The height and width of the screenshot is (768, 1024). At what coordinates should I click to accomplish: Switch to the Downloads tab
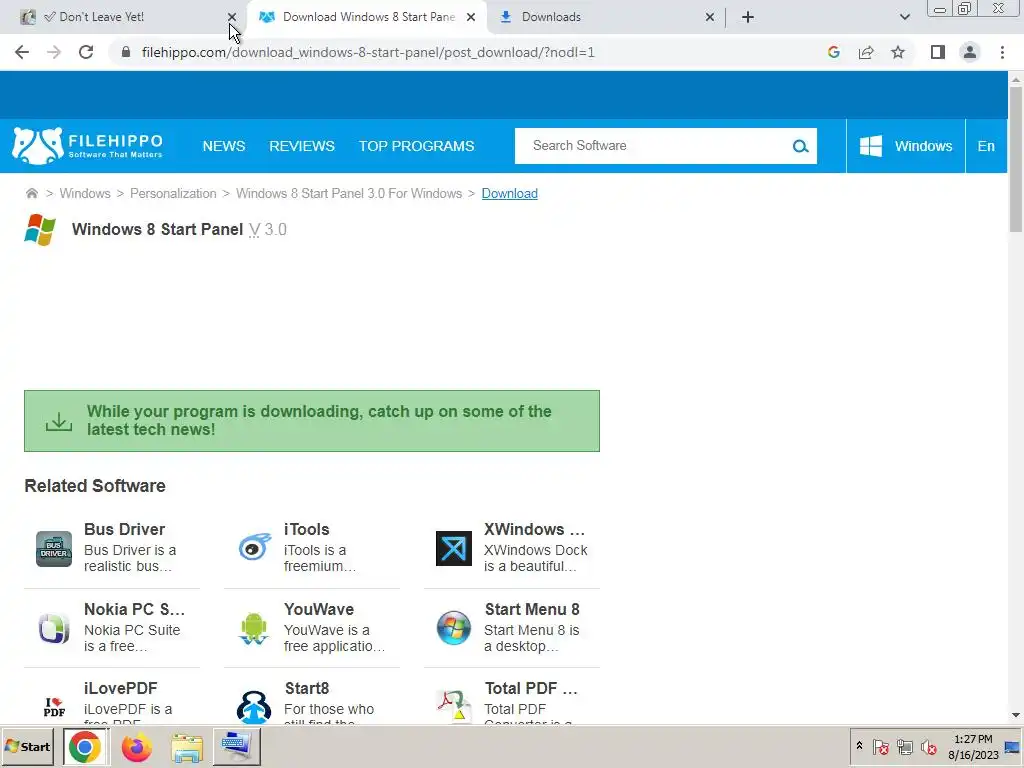point(605,17)
